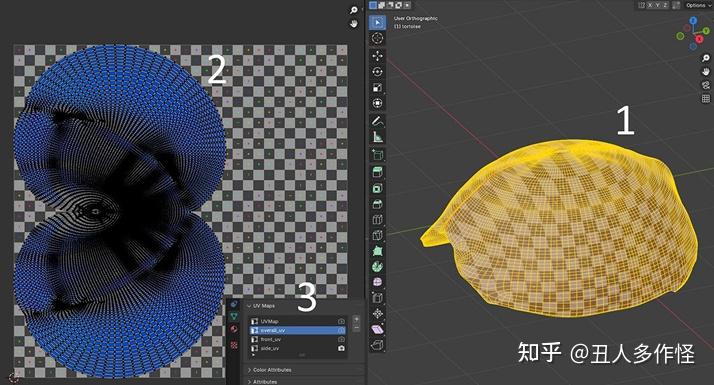Toggle the auto merge vertices button
714x385 pixels.
(676, 5)
